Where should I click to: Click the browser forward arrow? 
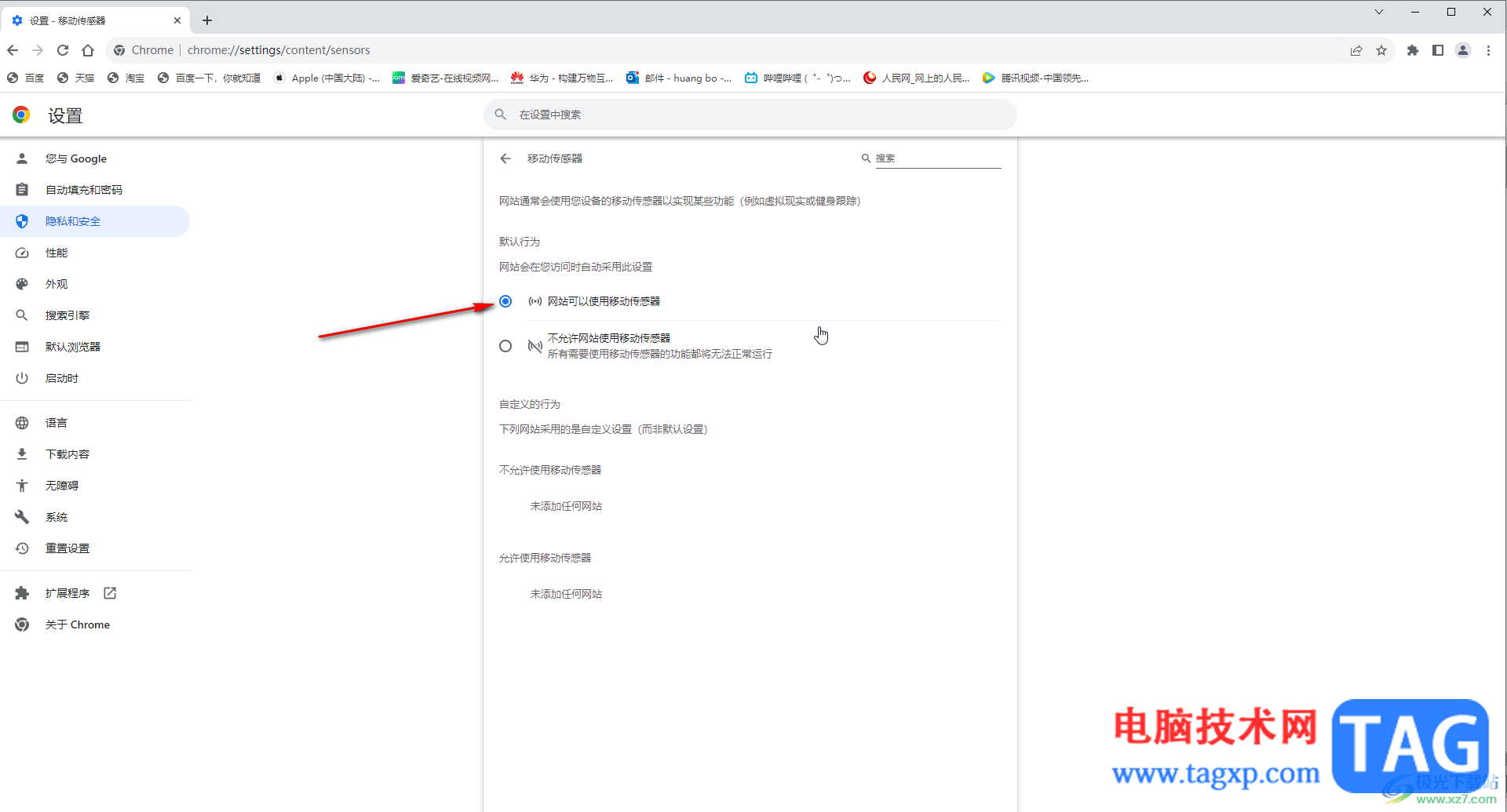[38, 50]
